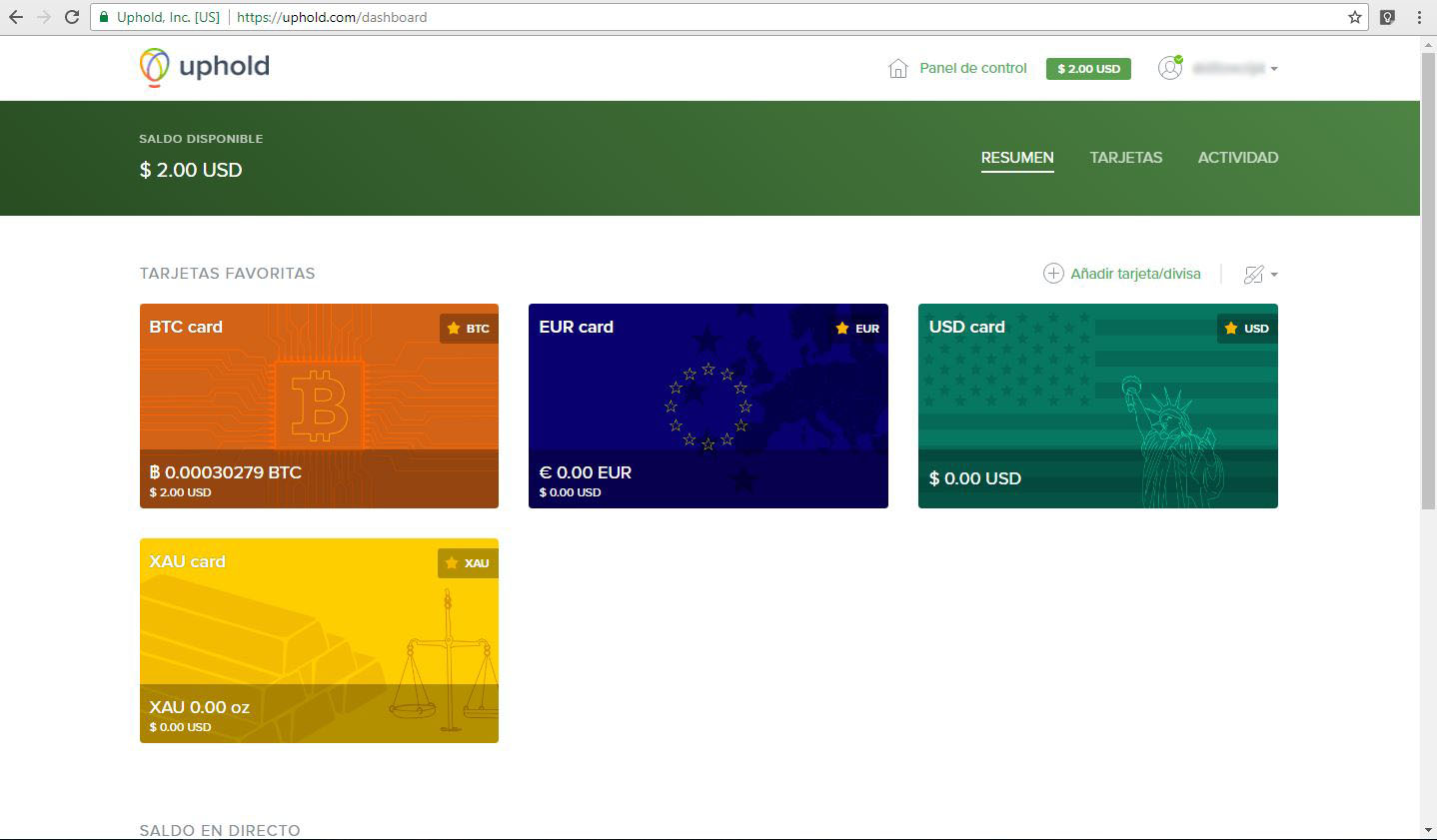The width and height of the screenshot is (1437, 840).
Task: Click the bookmark star in the address bar
Action: pos(1354,17)
